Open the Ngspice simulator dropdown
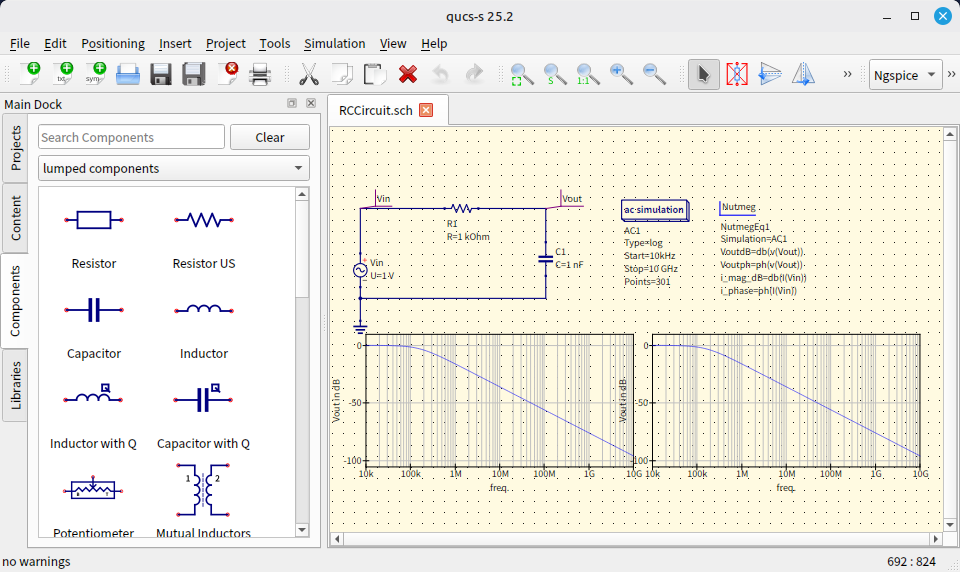The height and width of the screenshot is (572, 960). tap(905, 75)
